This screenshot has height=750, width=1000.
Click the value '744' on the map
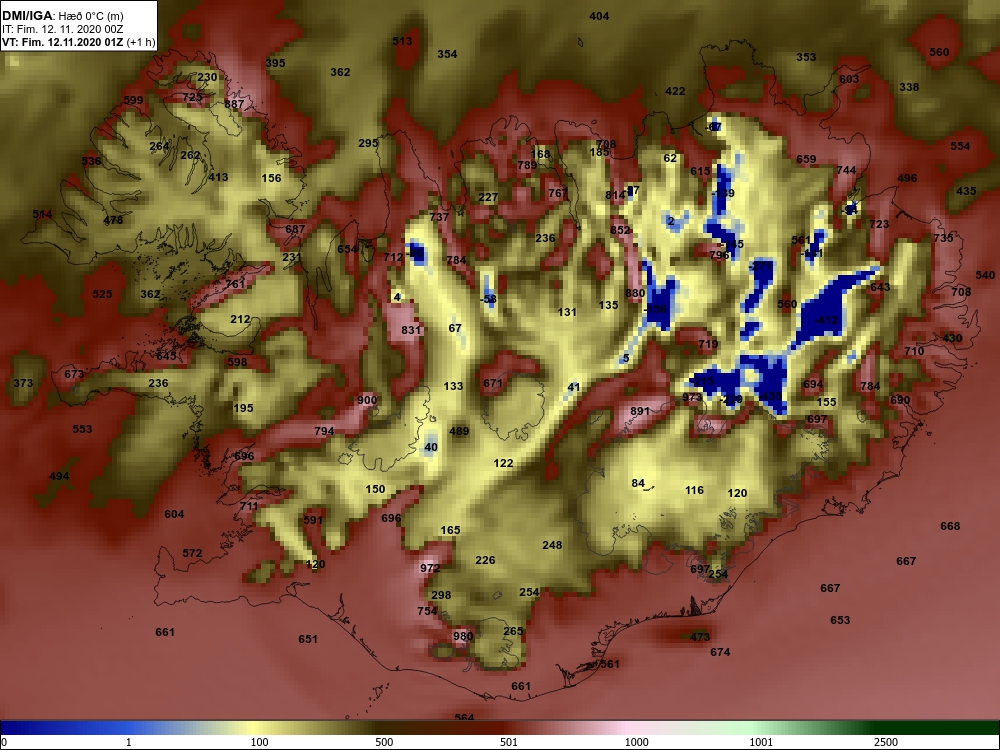(846, 170)
